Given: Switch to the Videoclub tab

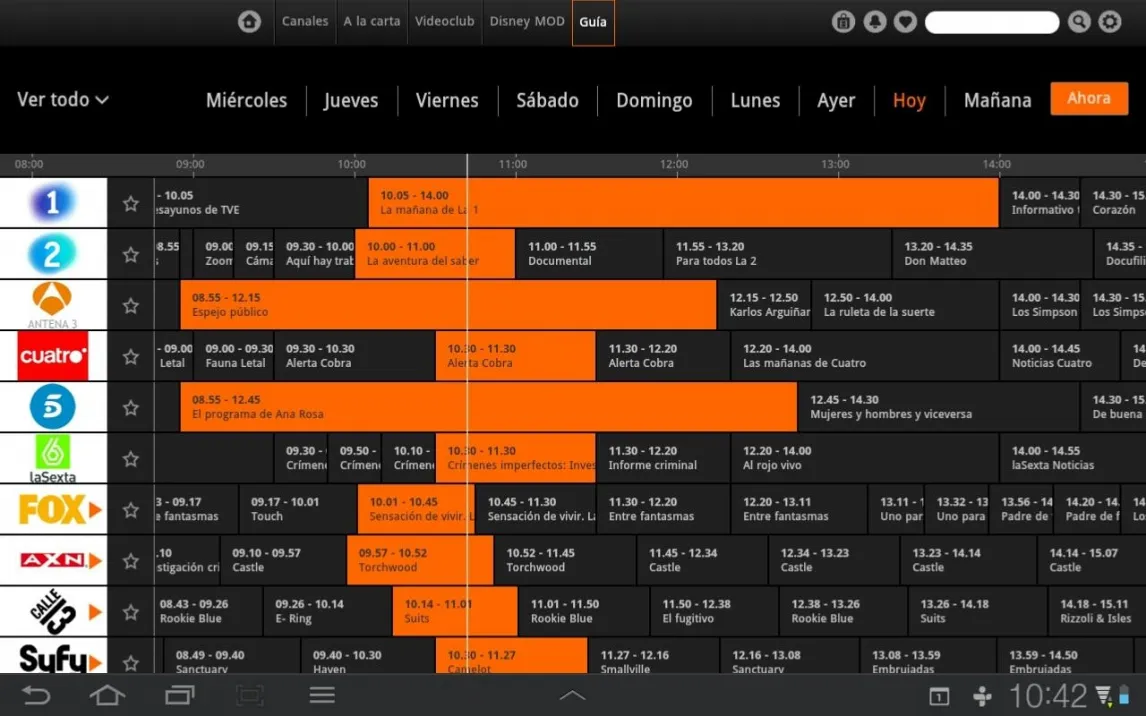Looking at the screenshot, I should point(445,22).
